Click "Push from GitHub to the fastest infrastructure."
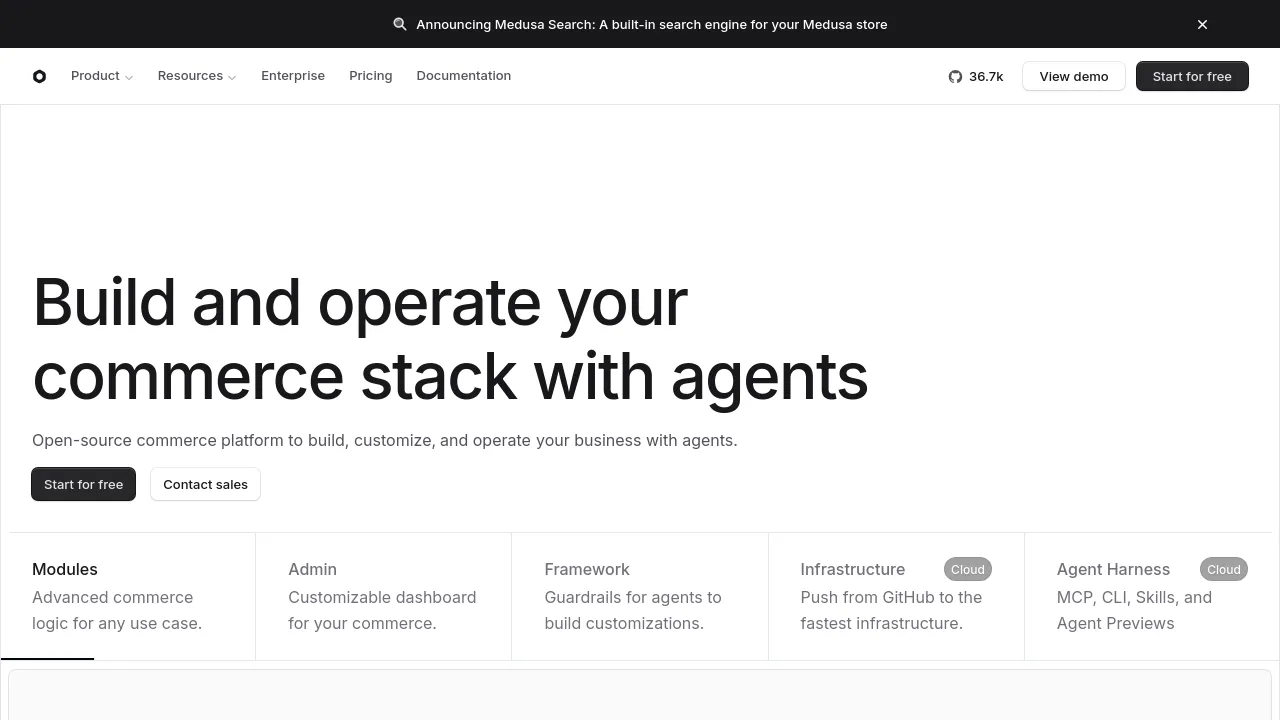This screenshot has height=720, width=1280. (891, 610)
